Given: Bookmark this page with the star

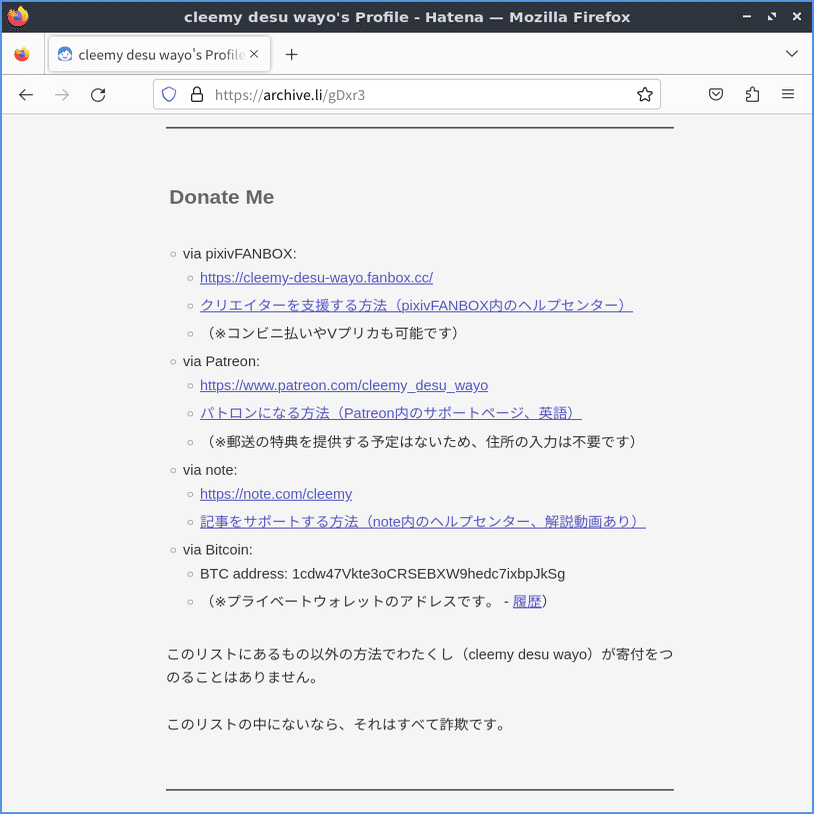Looking at the screenshot, I should [x=644, y=94].
